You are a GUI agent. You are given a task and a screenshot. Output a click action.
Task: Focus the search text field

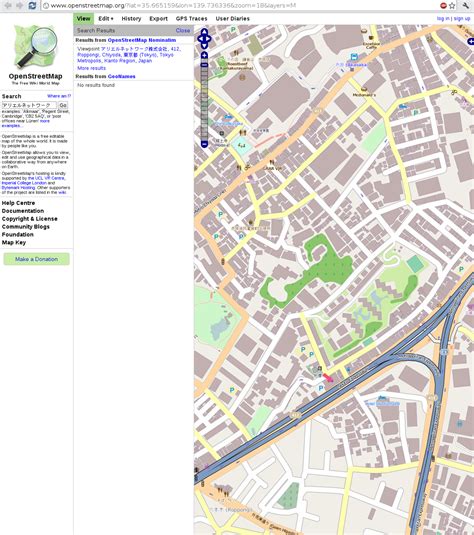tap(29, 105)
